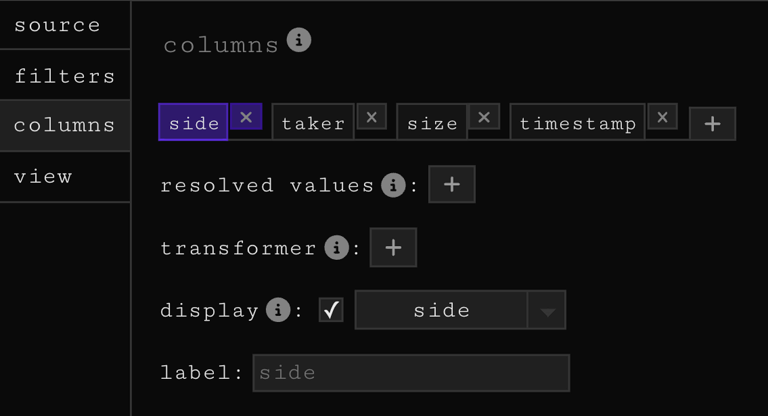Remove the timestamp column with its X

pos(662,117)
